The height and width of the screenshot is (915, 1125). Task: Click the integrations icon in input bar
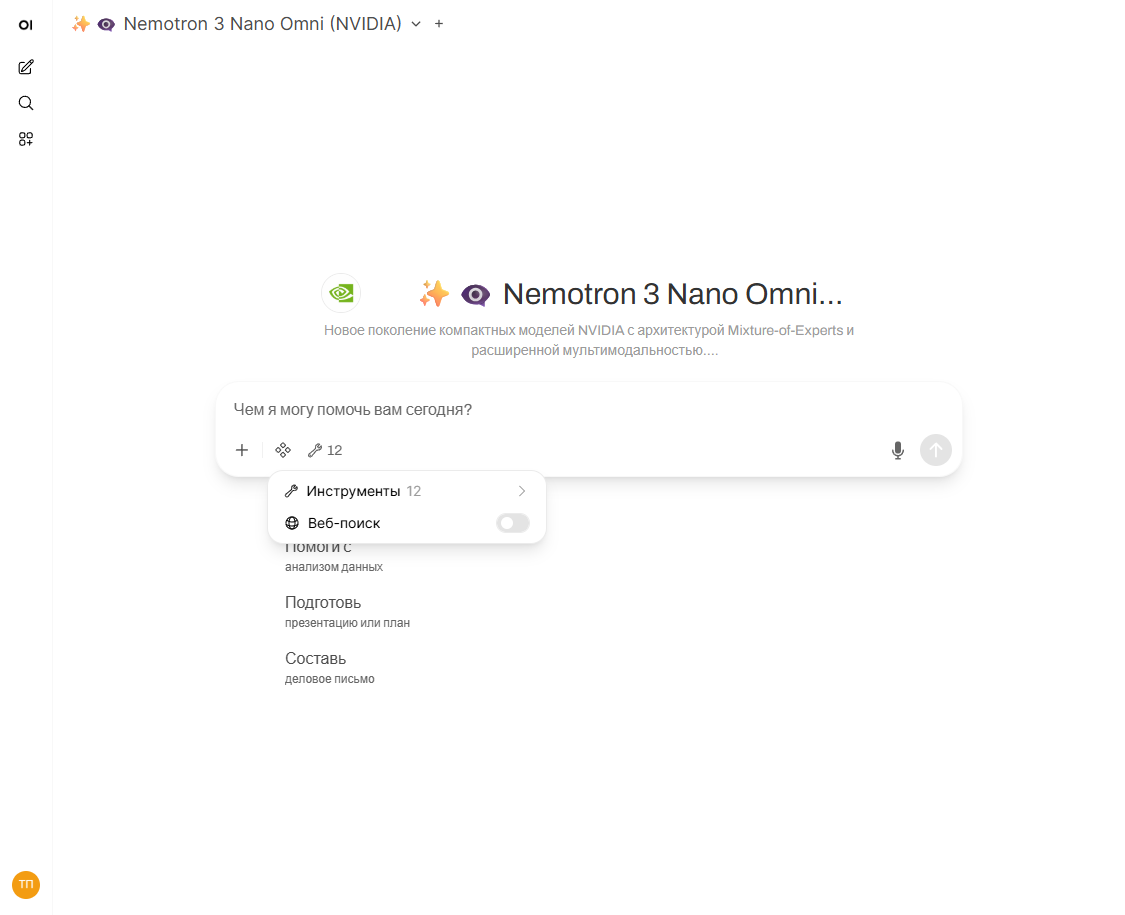[283, 450]
